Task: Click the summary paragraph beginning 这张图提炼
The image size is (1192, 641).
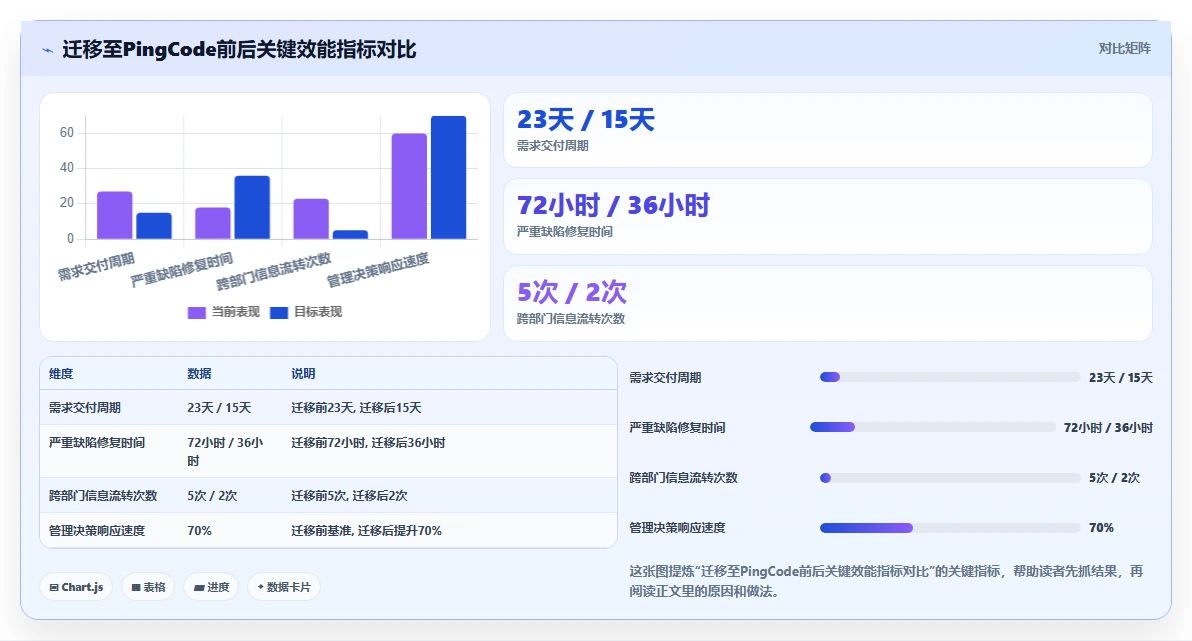Action: tap(886, 581)
